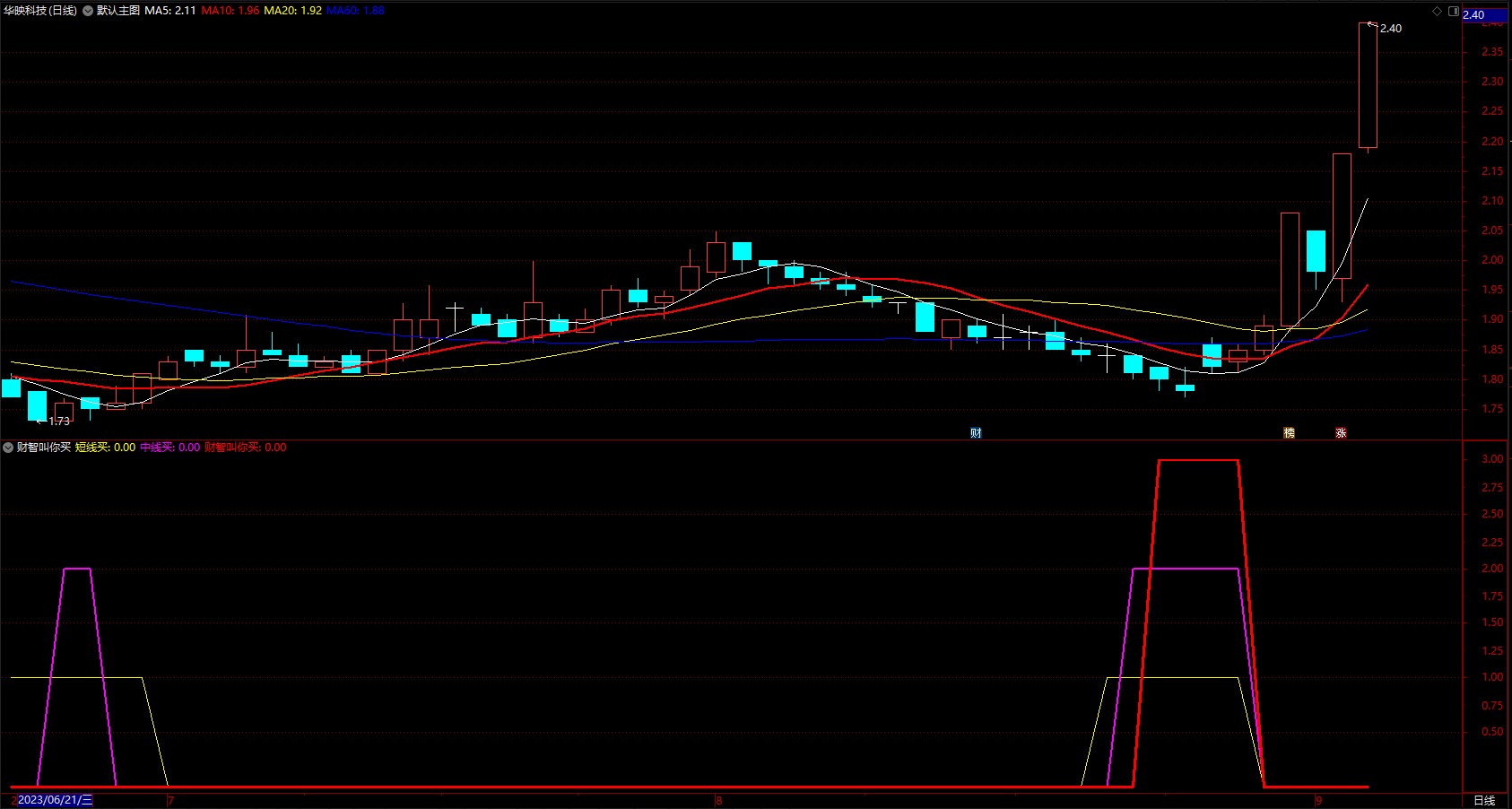Select the MA10: 1.96 moving average label
This screenshot has width=1512, height=809.
pyautogui.click(x=230, y=11)
